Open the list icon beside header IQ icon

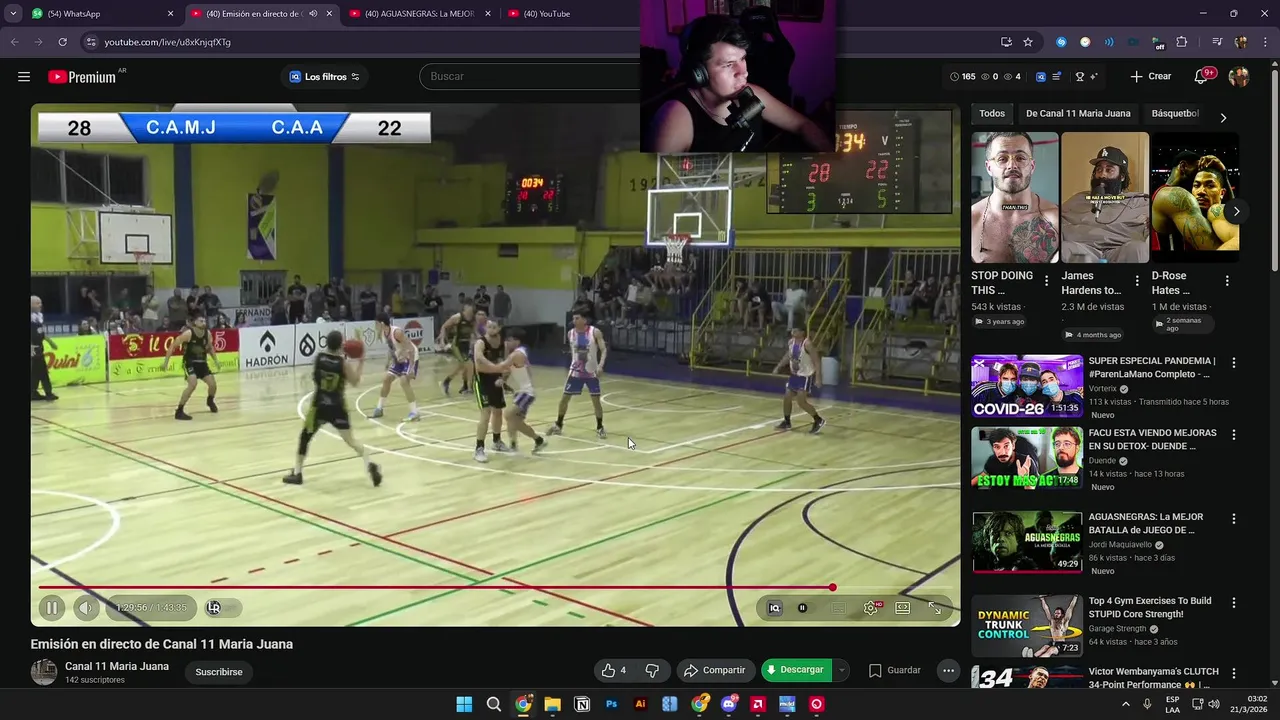pyautogui.click(x=1058, y=77)
